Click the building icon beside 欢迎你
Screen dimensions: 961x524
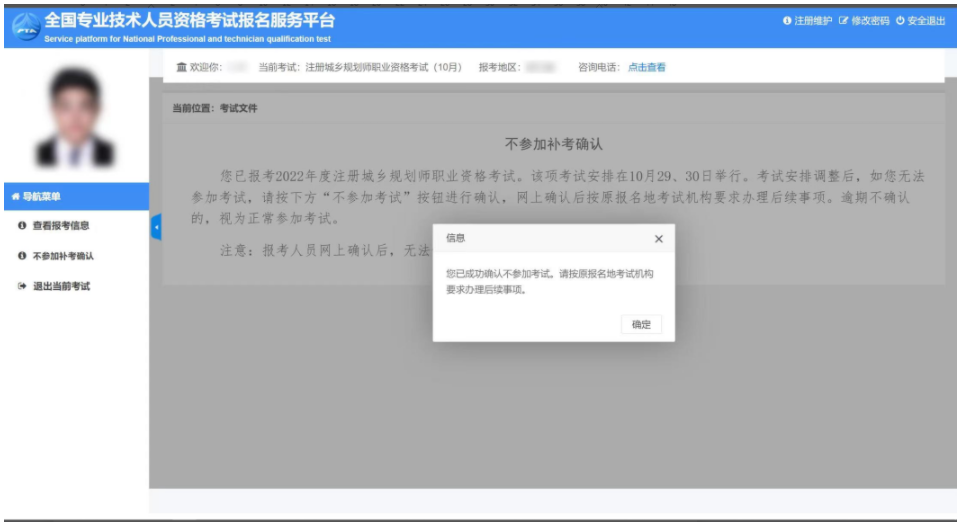click(x=181, y=67)
